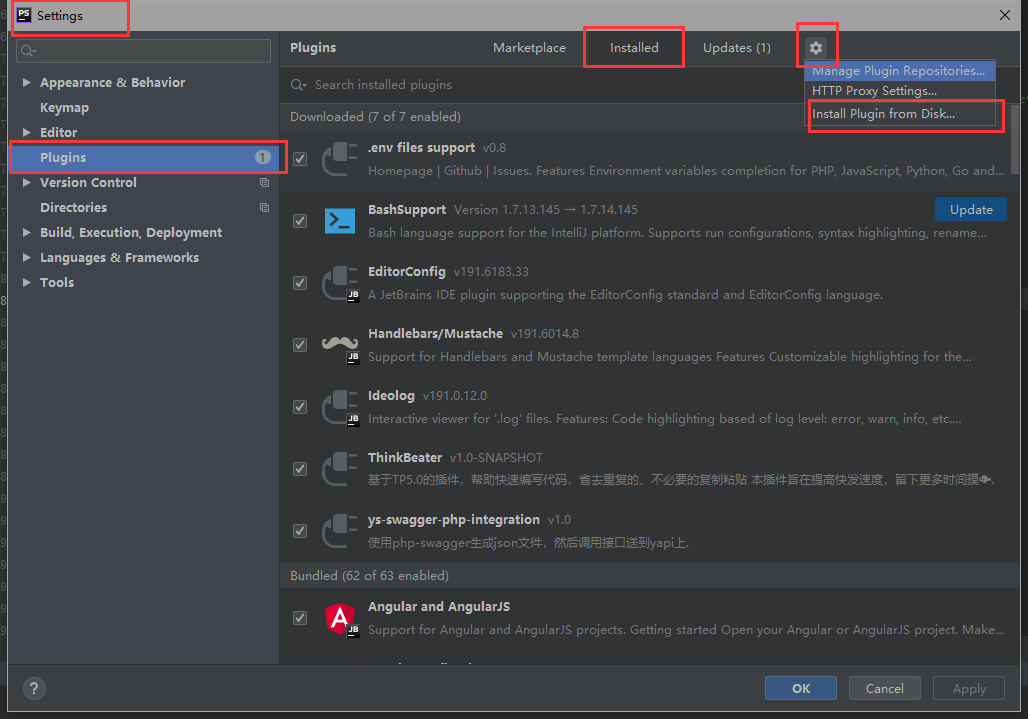This screenshot has width=1028, height=719.
Task: Open the plugins gear settings icon
Action: pyautogui.click(x=816, y=48)
